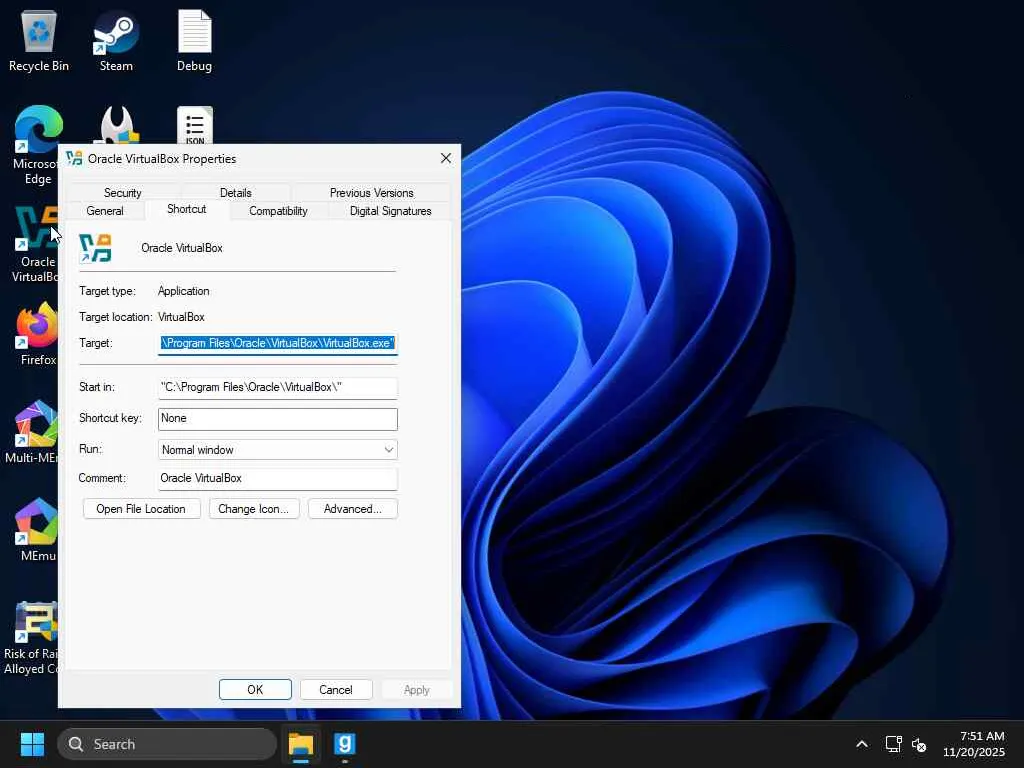The height and width of the screenshot is (768, 1024).
Task: Close the Oracle VirtualBox Properties dialog
Action: tap(446, 159)
